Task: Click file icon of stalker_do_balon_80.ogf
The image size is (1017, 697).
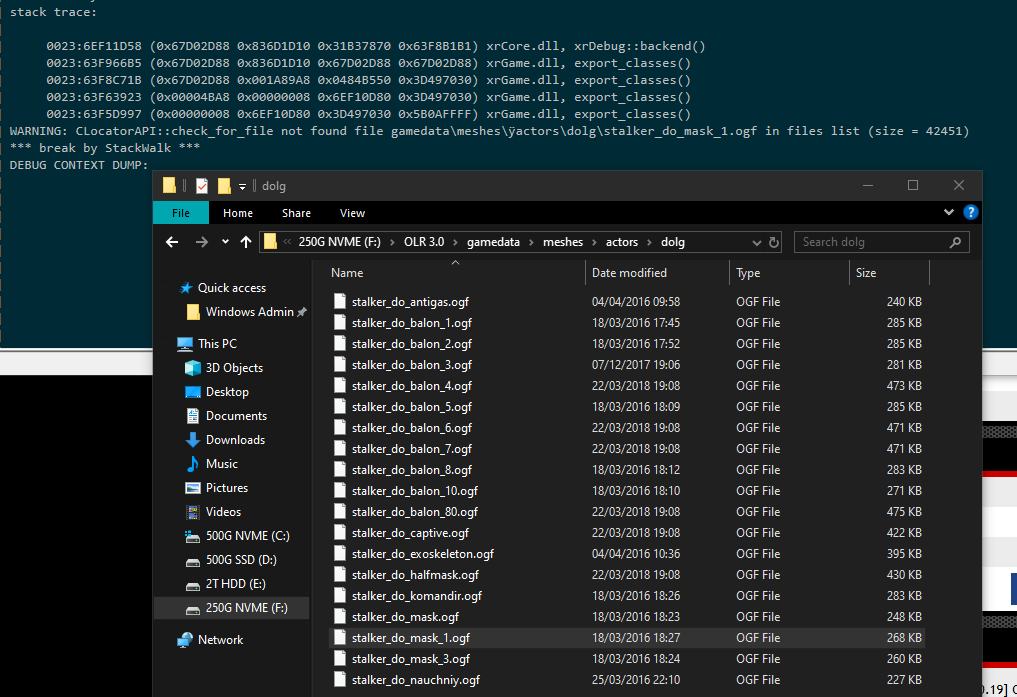Action: [340, 512]
